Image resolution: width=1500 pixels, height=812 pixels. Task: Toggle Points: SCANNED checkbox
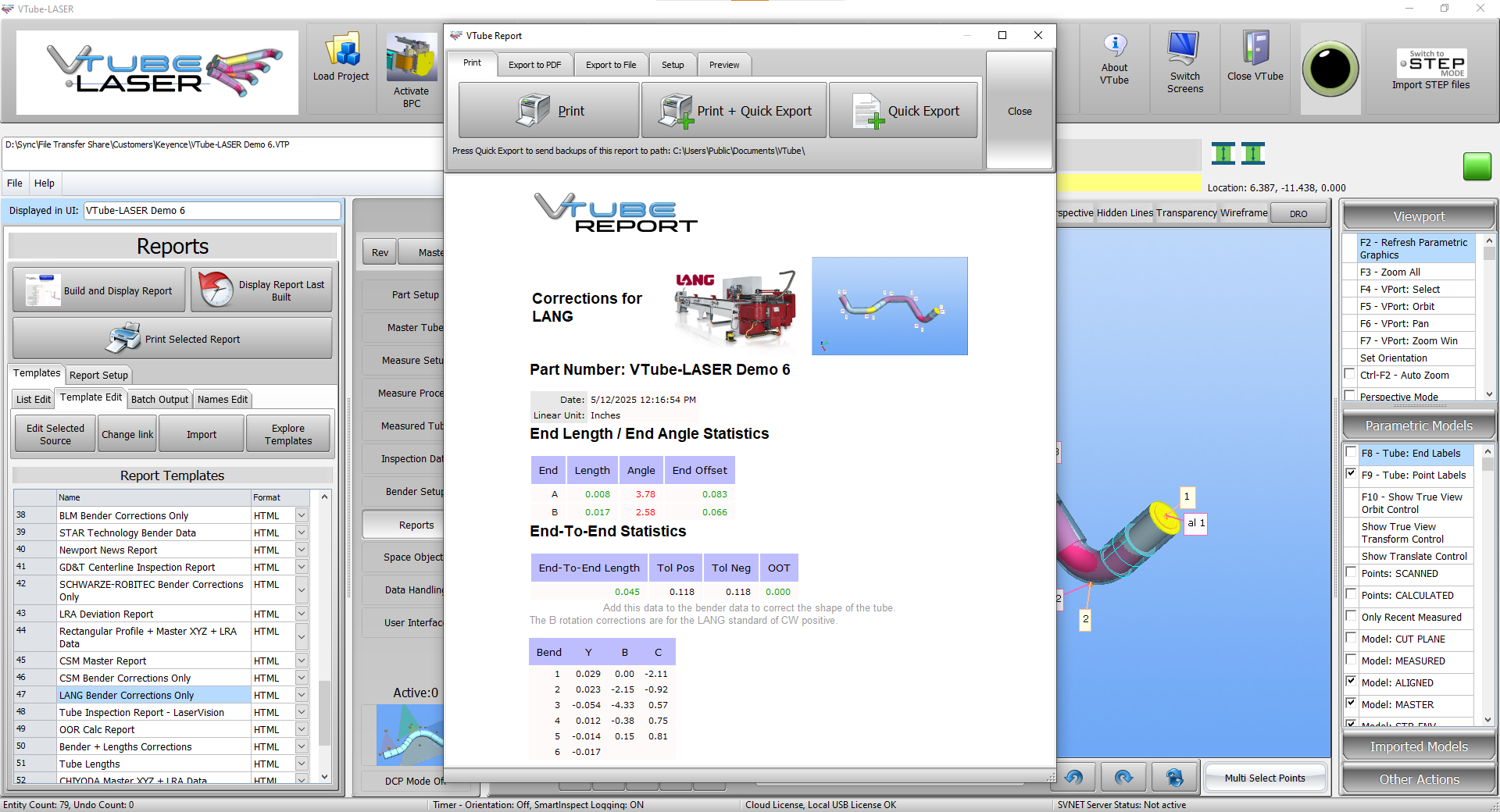[x=1351, y=572]
